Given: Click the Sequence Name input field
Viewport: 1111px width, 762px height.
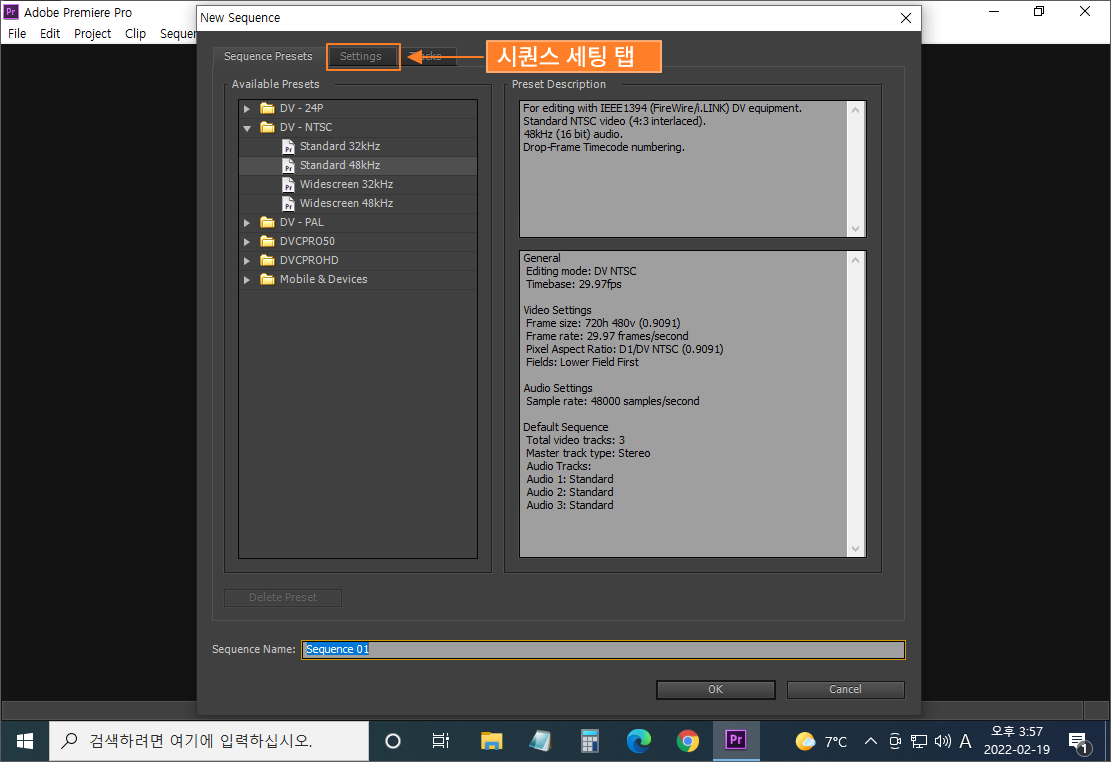Looking at the screenshot, I should (603, 649).
